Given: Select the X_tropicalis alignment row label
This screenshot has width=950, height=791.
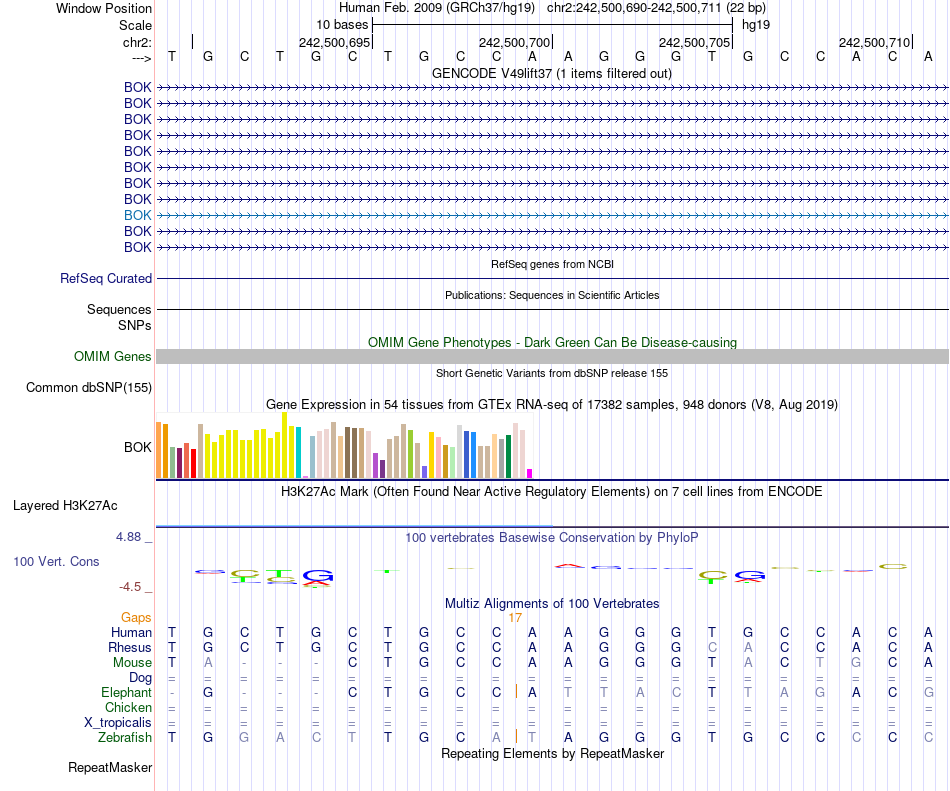Looking at the screenshot, I should (118, 723).
